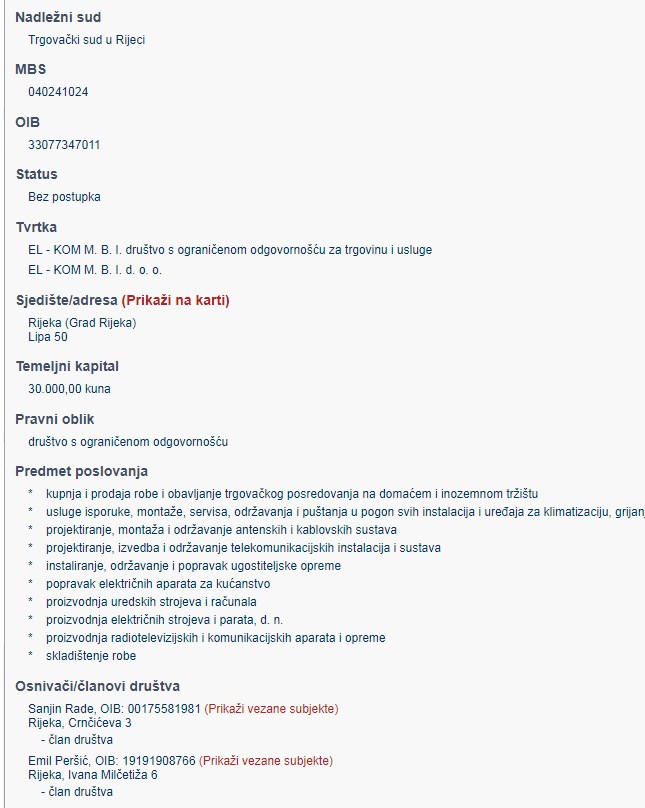This screenshot has height=808, width=645.
Task: Click the "Nadležni sud" heading
Action: pos(58,17)
